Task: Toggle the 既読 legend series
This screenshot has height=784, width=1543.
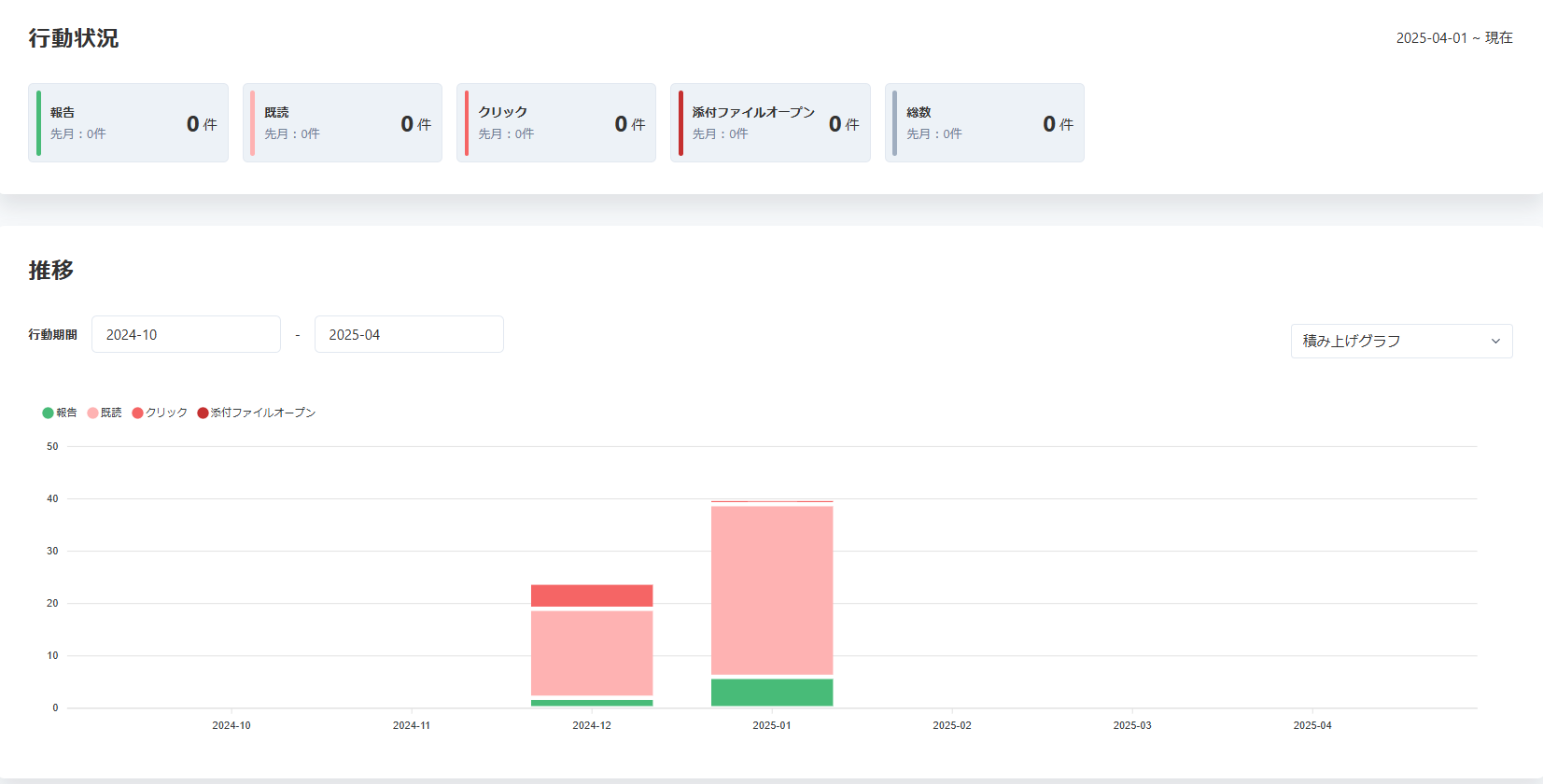Action: coord(105,413)
